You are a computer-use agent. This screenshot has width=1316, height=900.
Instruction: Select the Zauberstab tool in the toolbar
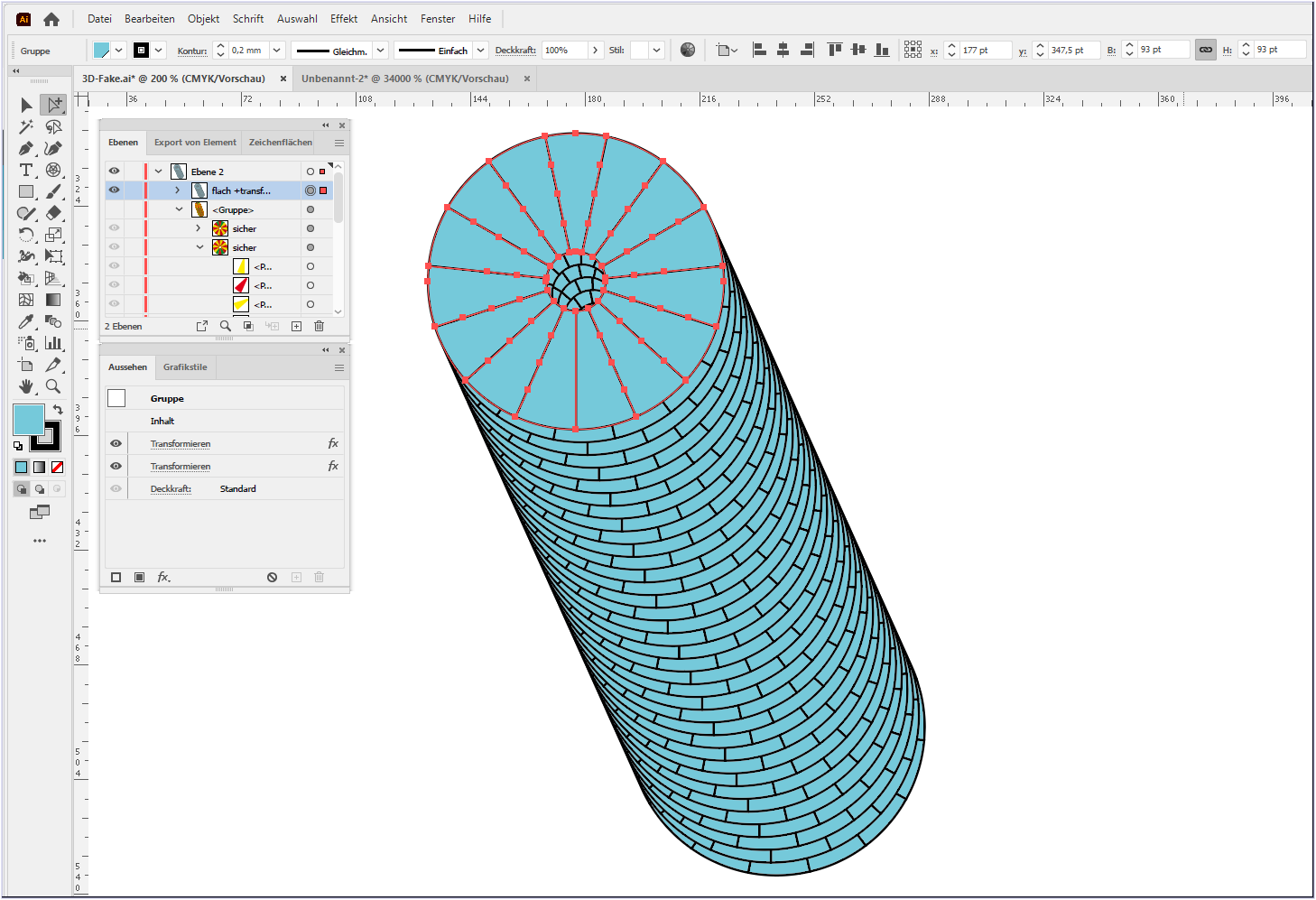(25, 125)
